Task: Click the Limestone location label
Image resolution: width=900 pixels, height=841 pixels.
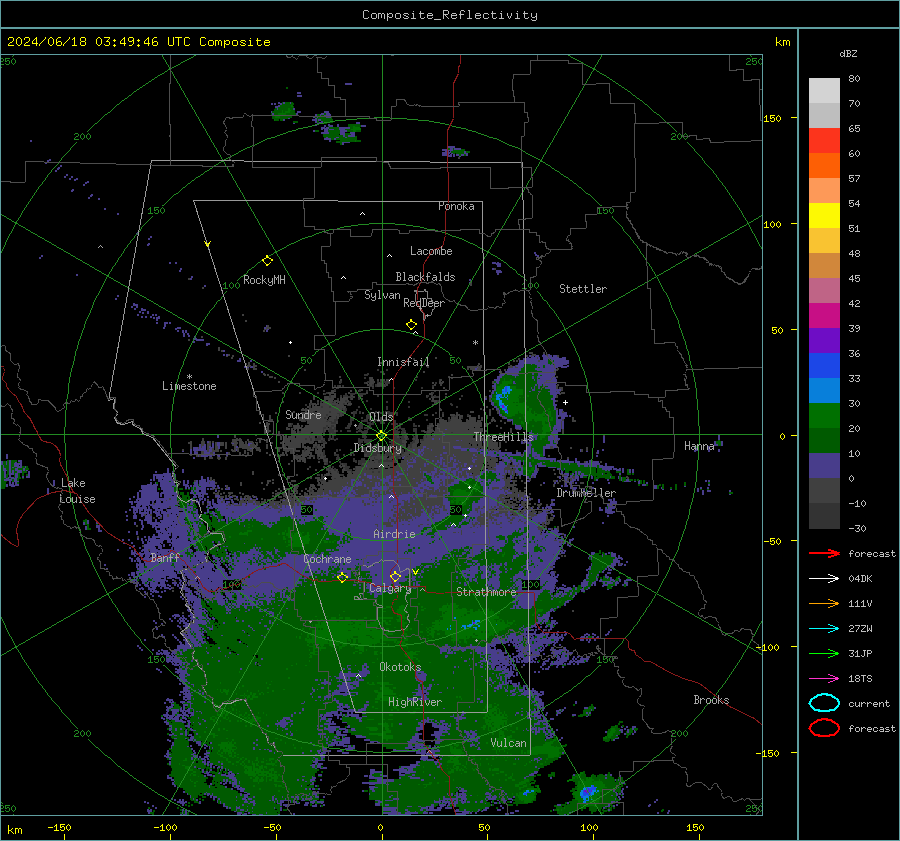Action: click(189, 386)
